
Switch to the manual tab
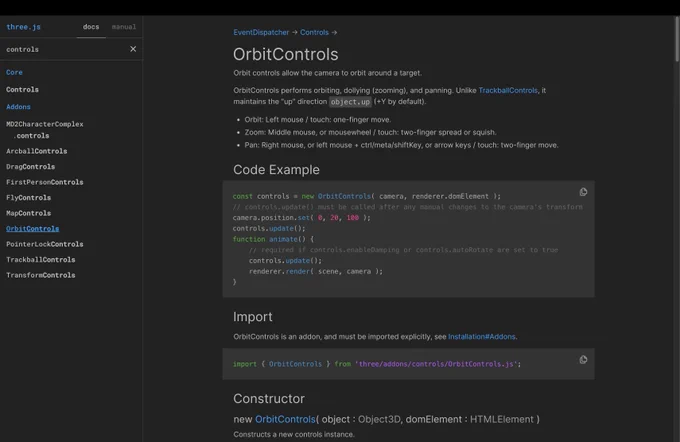tap(124, 27)
